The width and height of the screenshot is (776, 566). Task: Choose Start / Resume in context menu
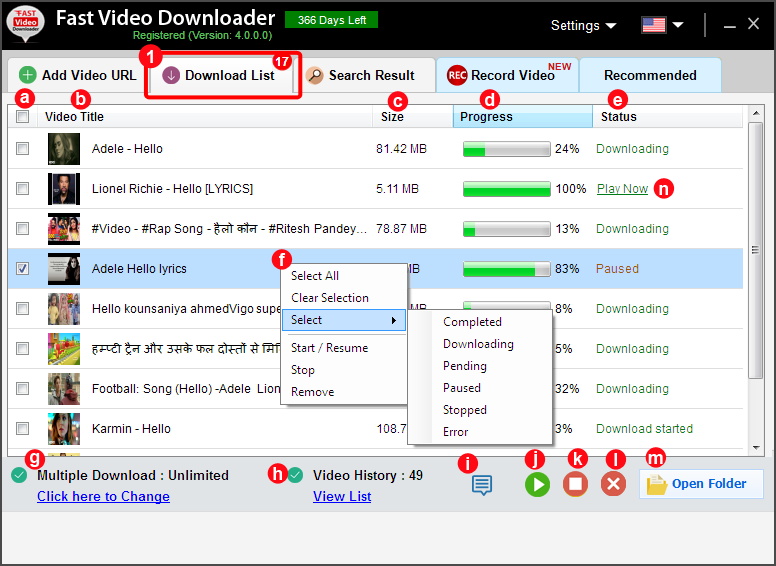pyautogui.click(x=344, y=348)
